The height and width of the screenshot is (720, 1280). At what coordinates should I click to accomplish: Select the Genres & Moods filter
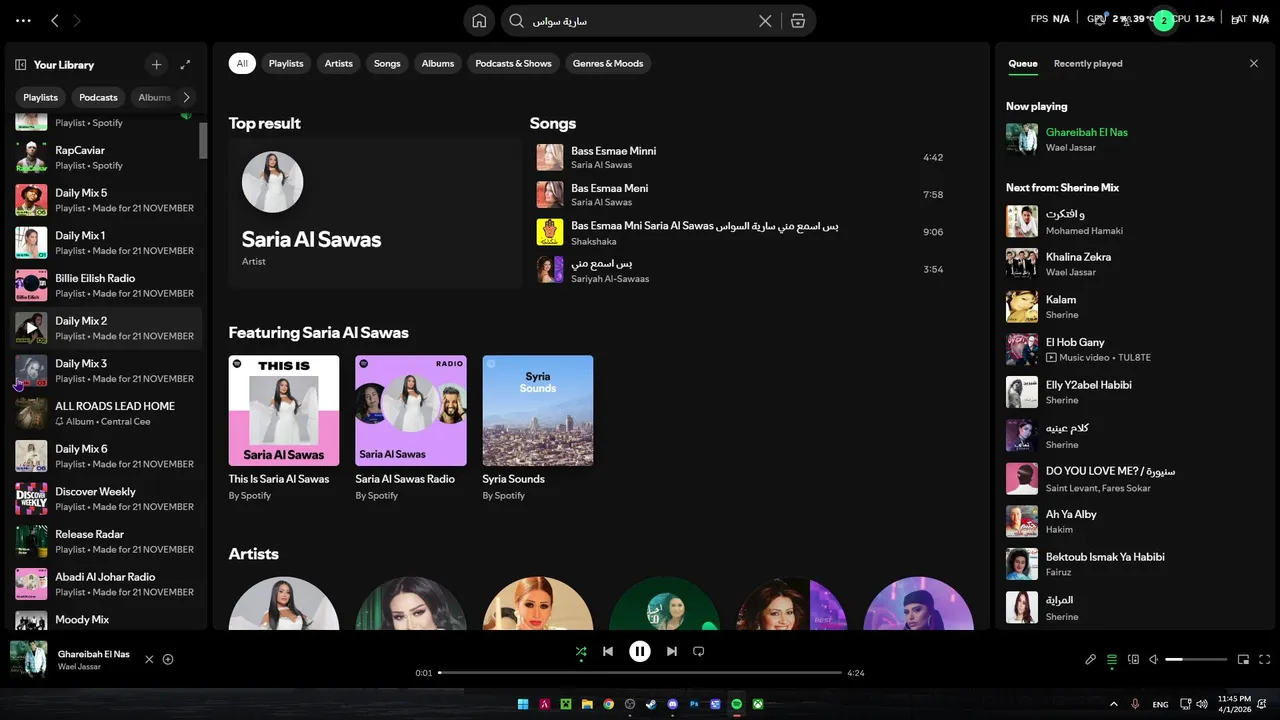[608, 63]
